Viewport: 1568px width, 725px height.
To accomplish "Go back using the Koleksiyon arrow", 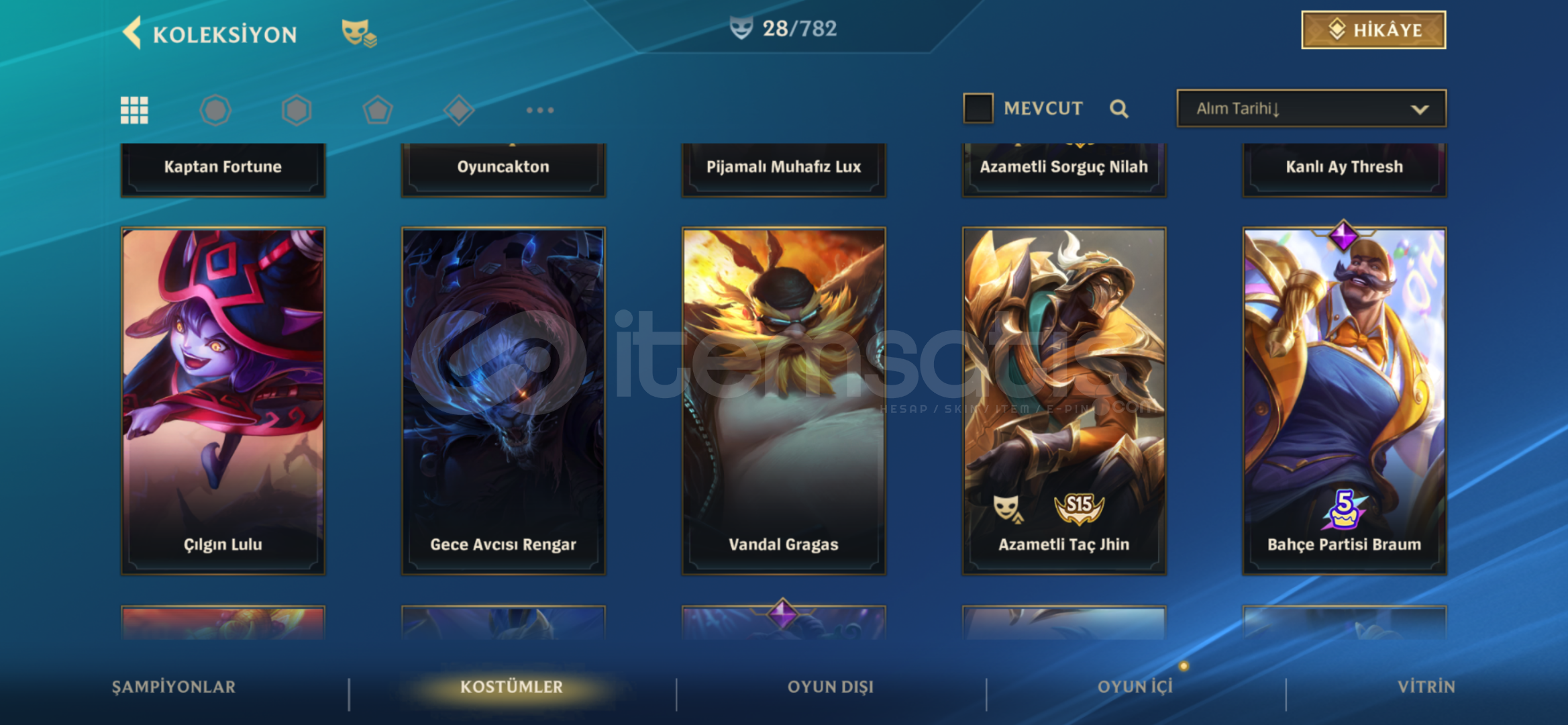I will [132, 33].
